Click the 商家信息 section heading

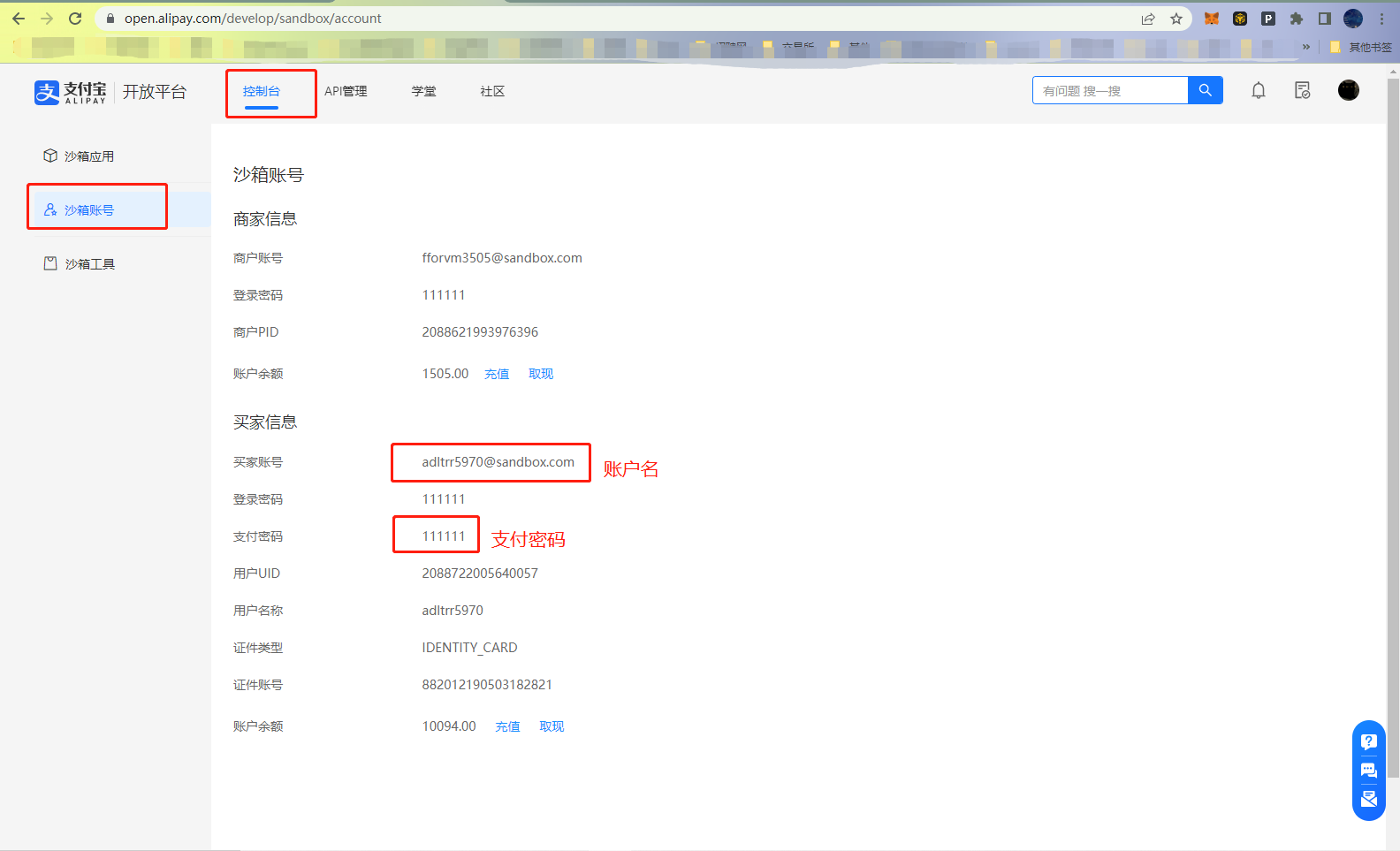tap(265, 219)
